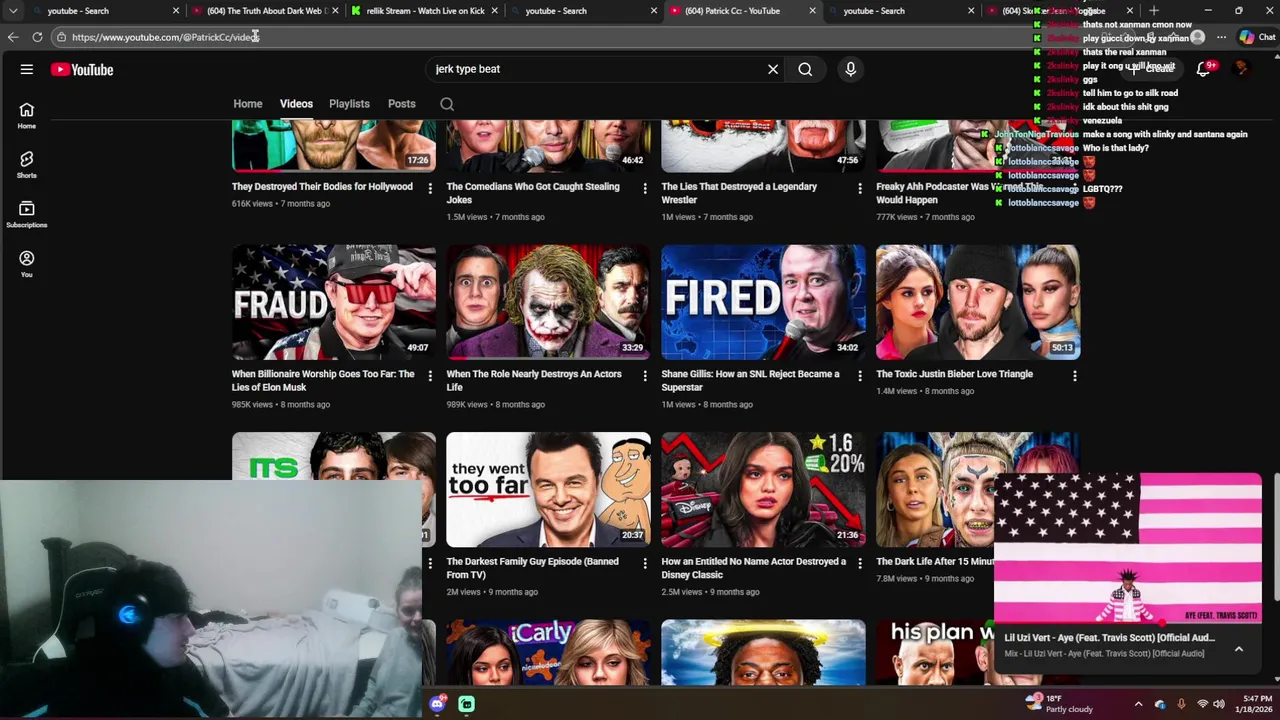The width and height of the screenshot is (1280, 720).
Task: Open 'The Toxic Justin Bieber Love Triangle' title
Action: [955, 374]
